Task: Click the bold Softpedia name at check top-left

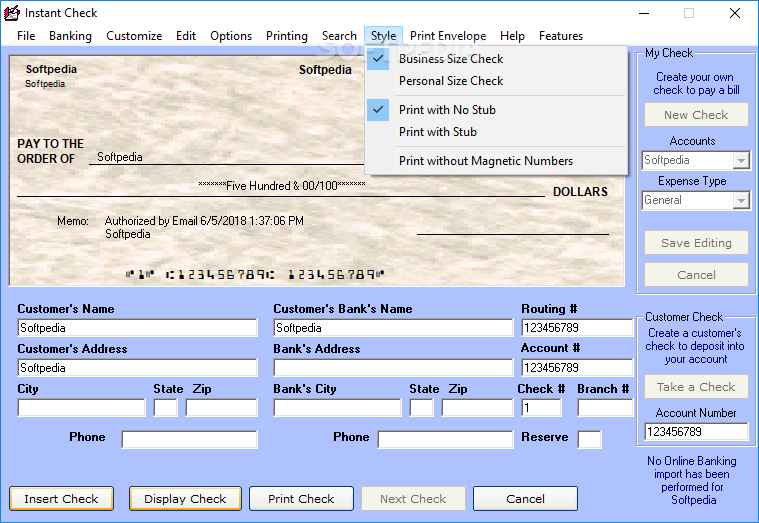Action: click(x=51, y=69)
